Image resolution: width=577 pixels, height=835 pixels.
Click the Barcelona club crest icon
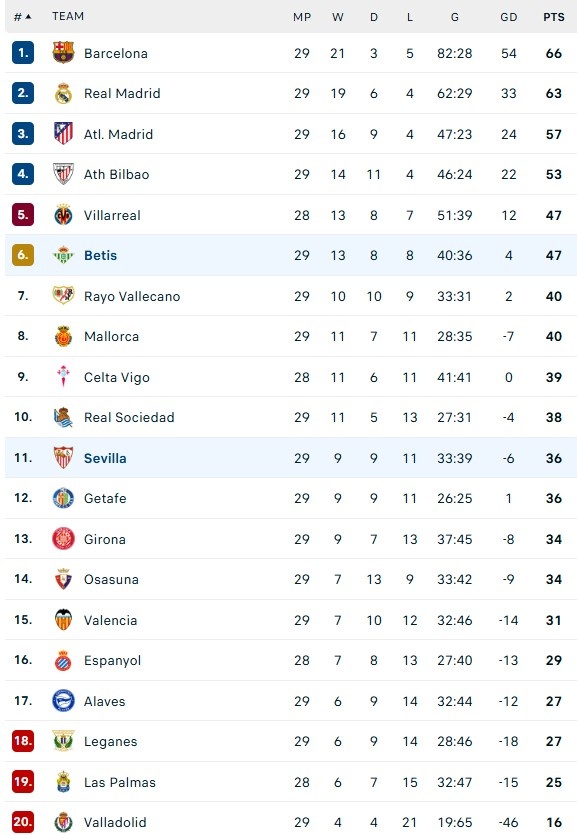click(63, 52)
